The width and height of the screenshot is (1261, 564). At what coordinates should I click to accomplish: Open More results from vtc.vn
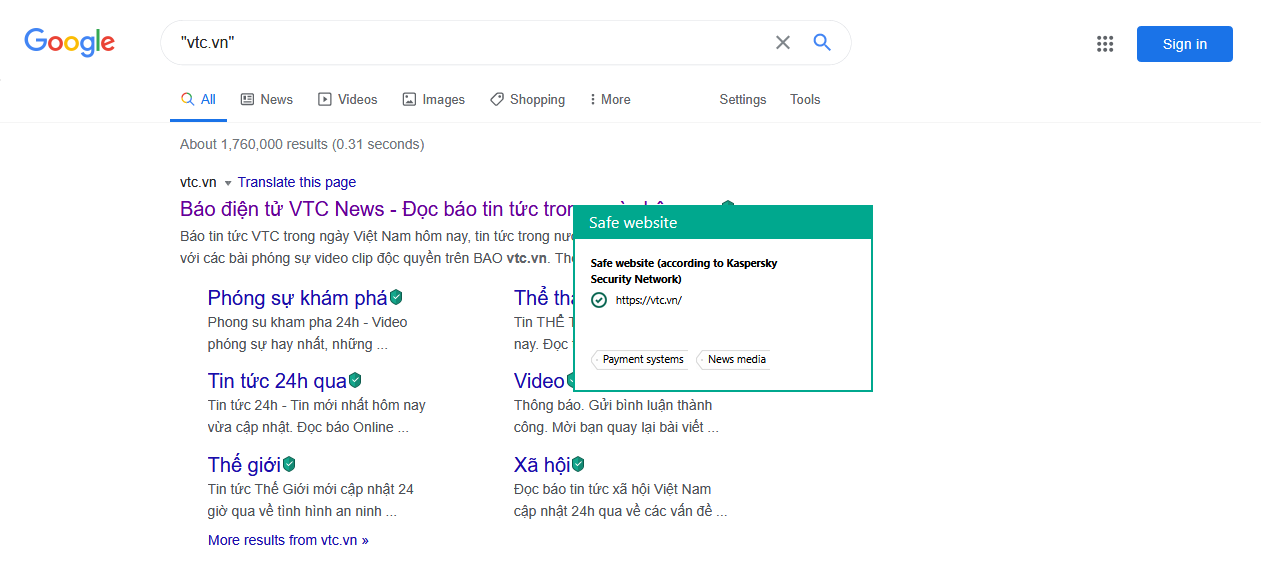coord(288,540)
